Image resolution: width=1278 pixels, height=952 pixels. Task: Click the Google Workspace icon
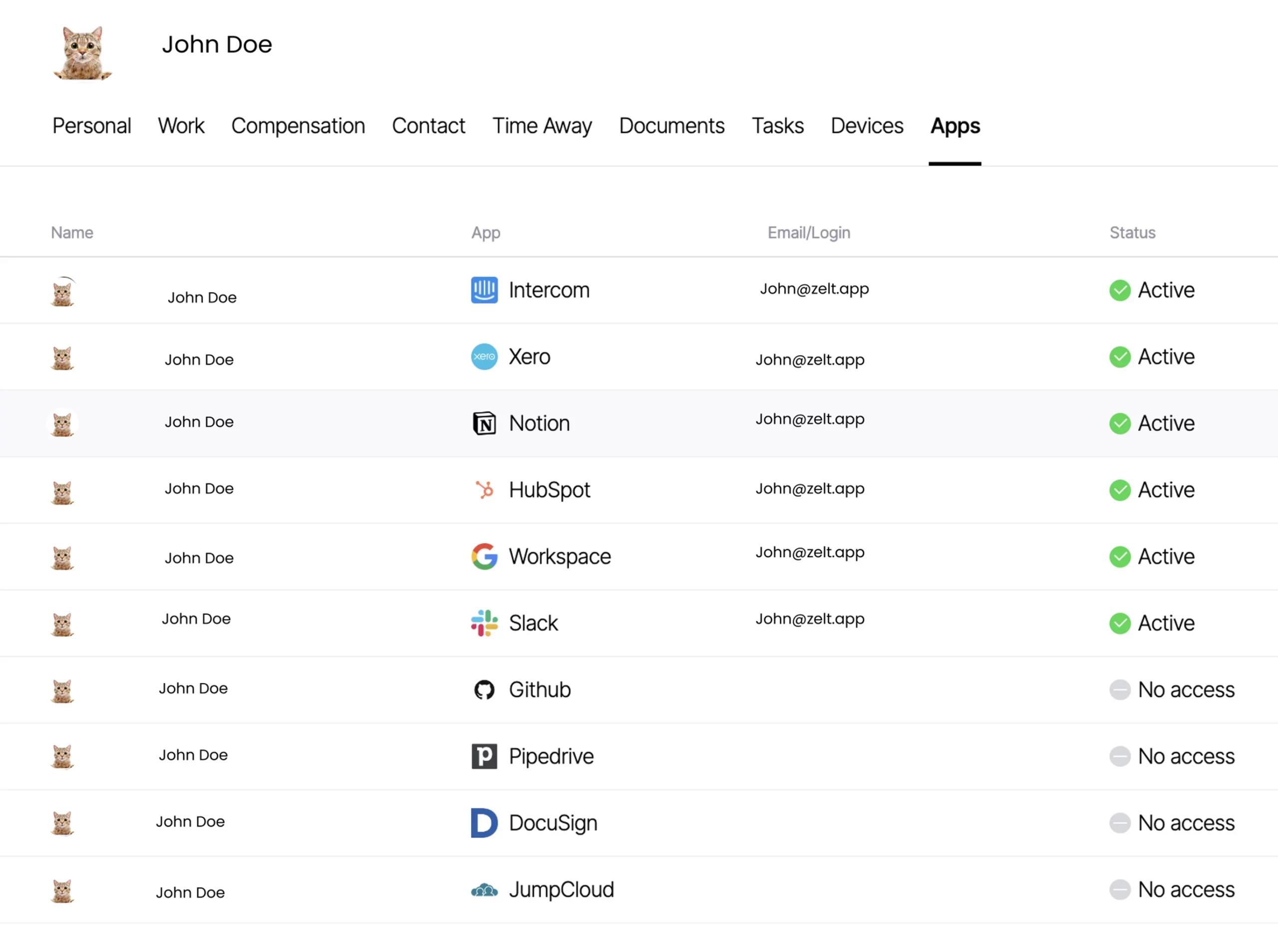point(484,556)
